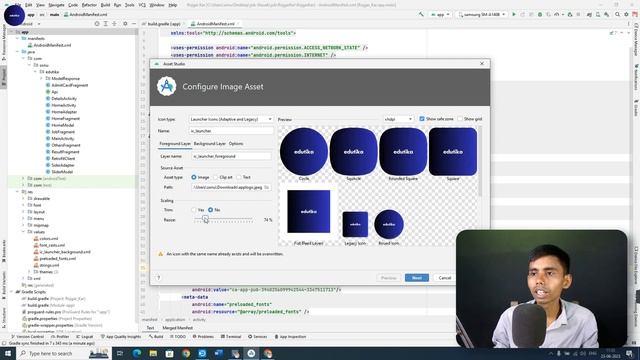Click the Asset Studio header logo icon
640x360 pixels.
tap(167, 87)
